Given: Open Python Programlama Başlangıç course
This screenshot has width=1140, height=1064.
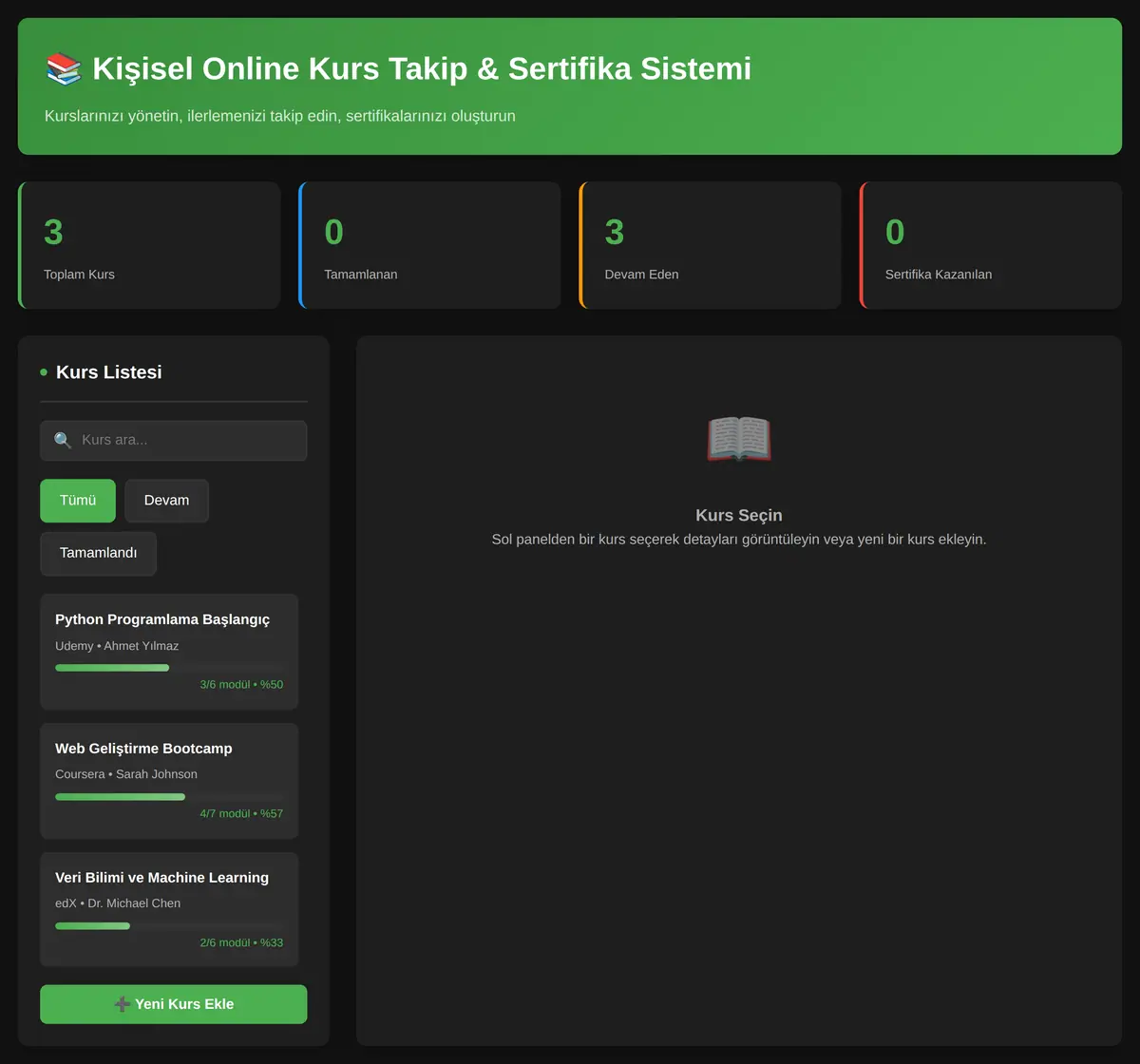Looking at the screenshot, I should [x=169, y=652].
